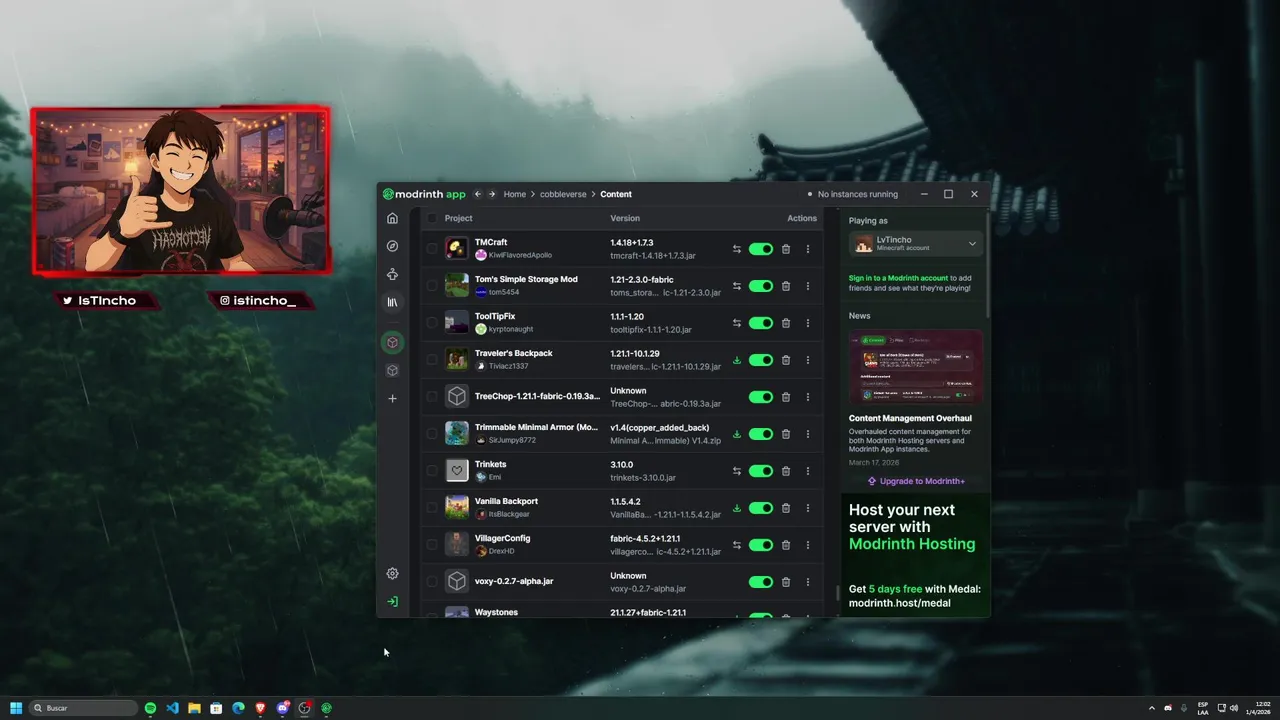
Task: Delete voxy-0.2.7-alpha.jar
Action: [x=786, y=582]
